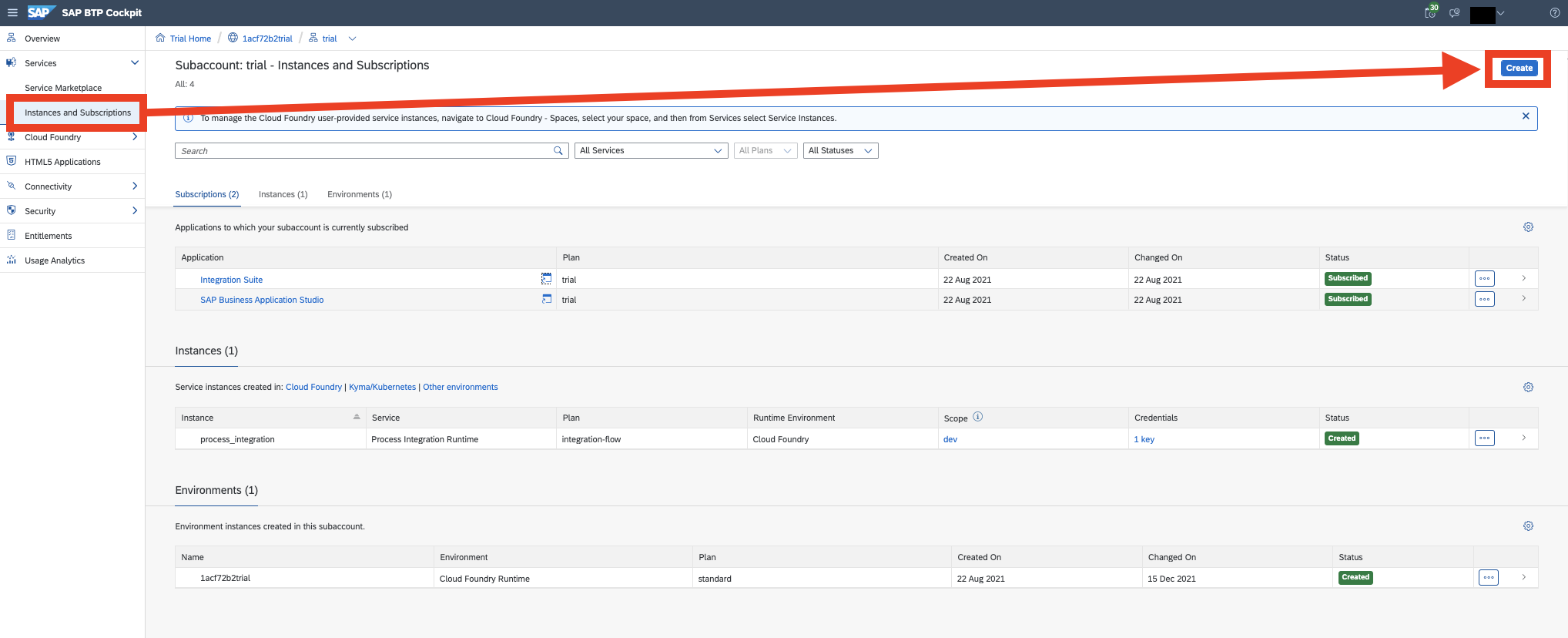Click the HTML5 Applications sidebar icon
The width and height of the screenshot is (1568, 638).
[x=12, y=161]
